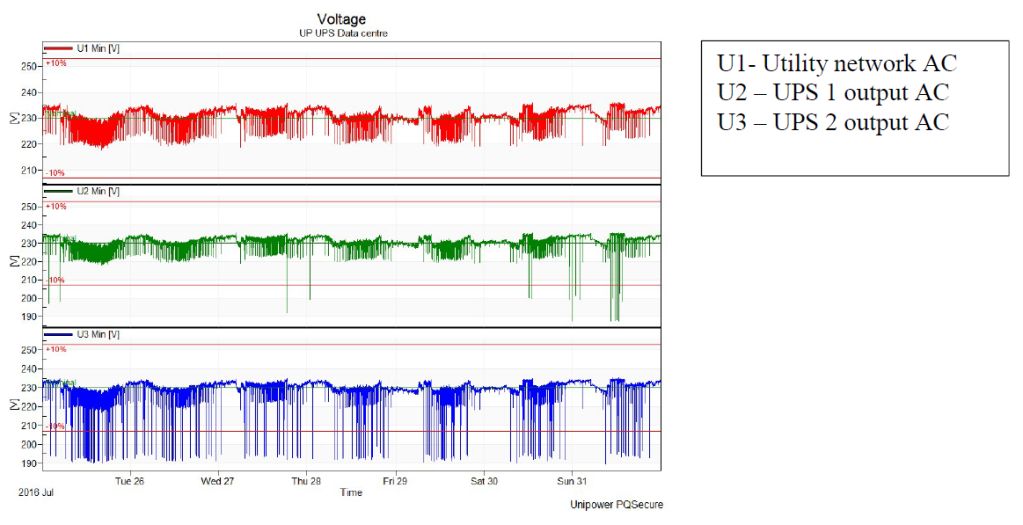Screen dimensions: 1023x525
Task: Click the "-10%" label in the U2 chart
Action: (55, 280)
